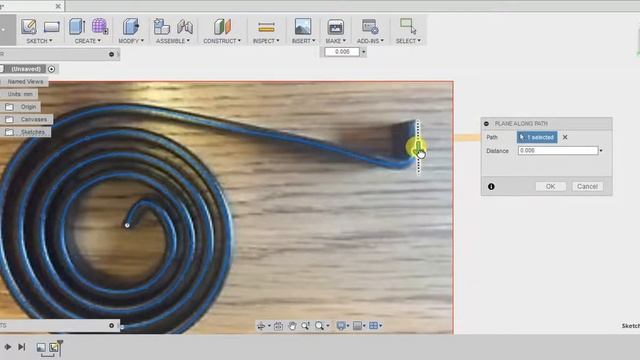Image resolution: width=640 pixels, height=360 pixels.
Task: Click the Inspect measure icon
Action: pyautogui.click(x=266, y=27)
